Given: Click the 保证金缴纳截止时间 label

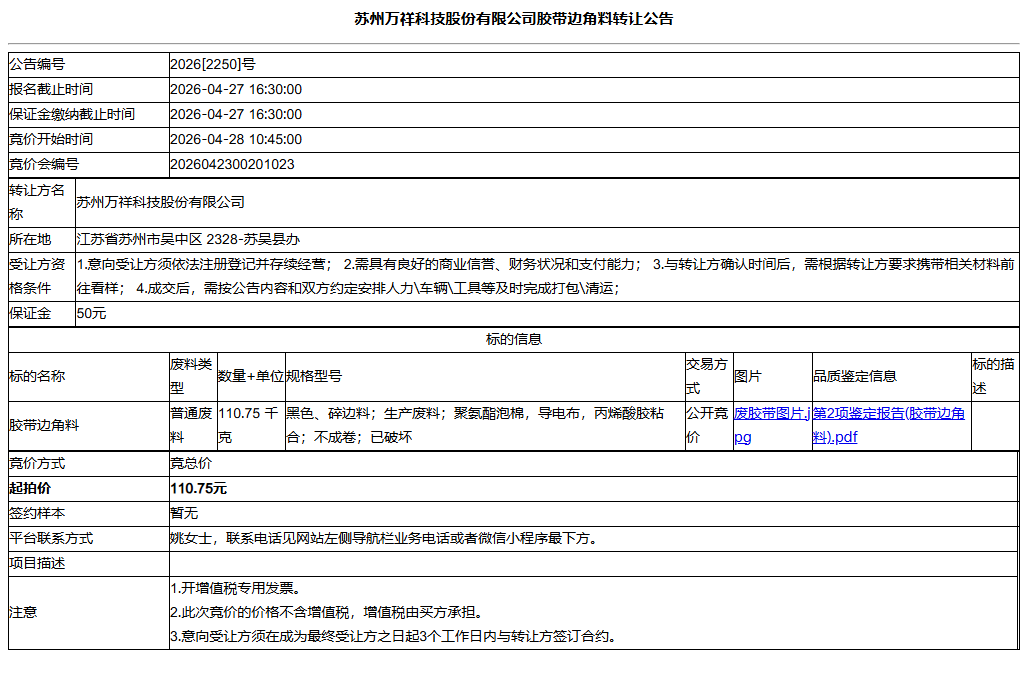Looking at the screenshot, I should pos(72,114).
